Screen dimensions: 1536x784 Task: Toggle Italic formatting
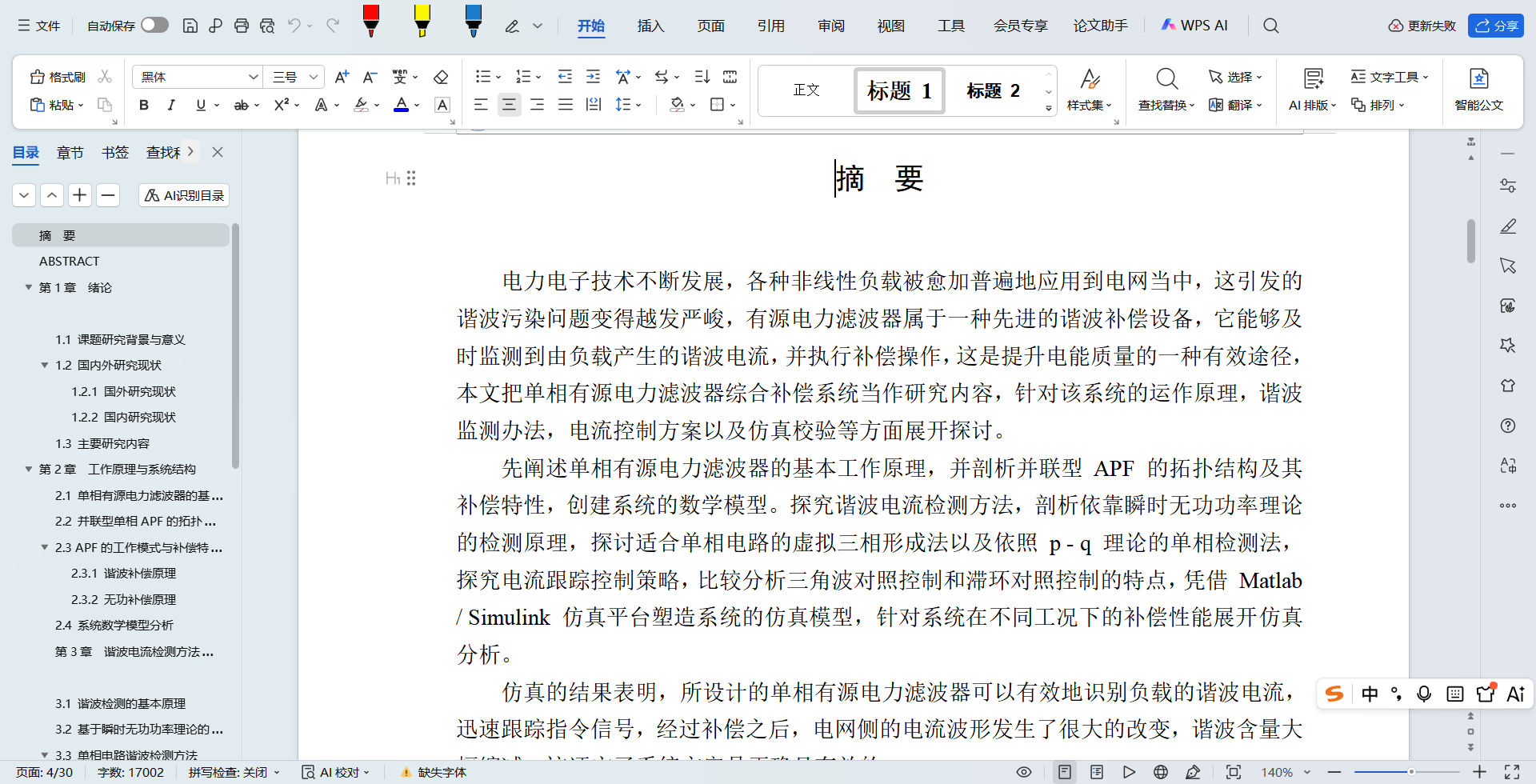click(171, 105)
